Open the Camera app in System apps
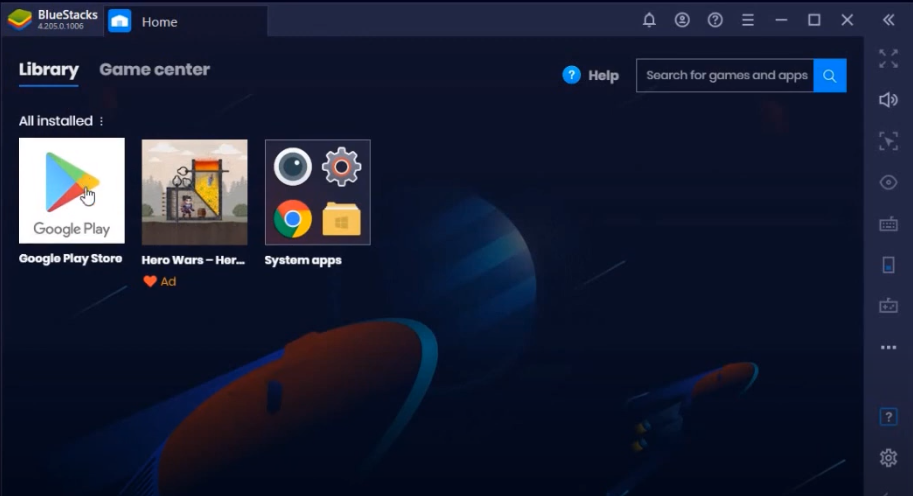Screen dimensions: 913x496 click(292, 166)
